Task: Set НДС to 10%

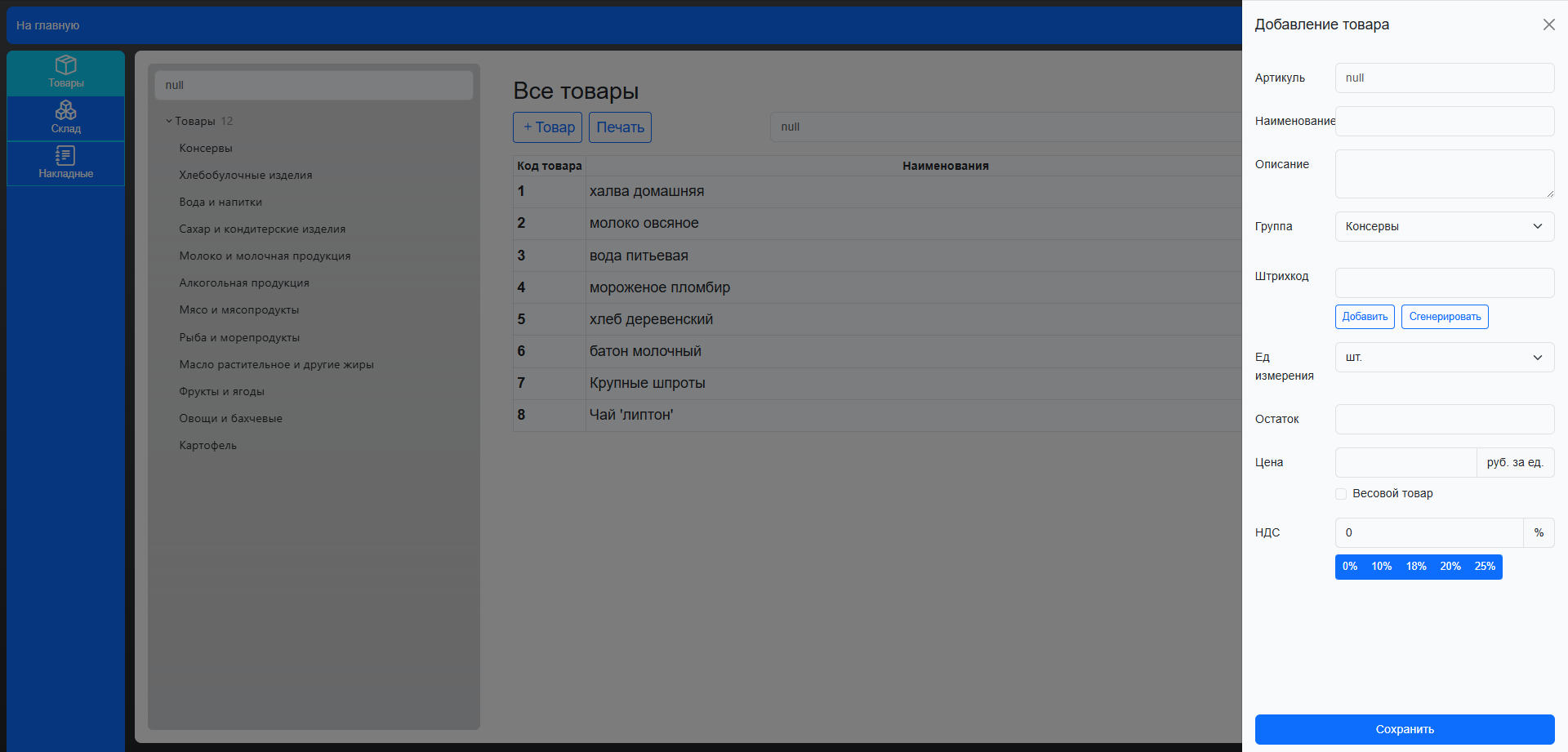Action: pos(1381,567)
